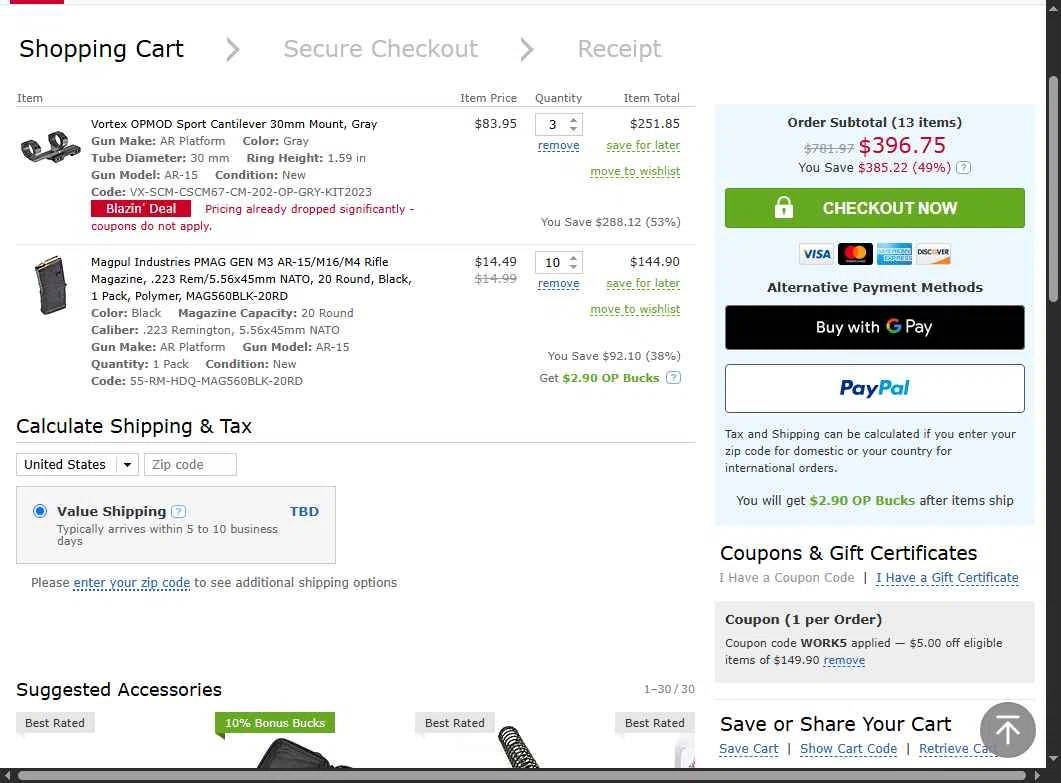Image resolution: width=1061 pixels, height=783 pixels.
Task: Click the scroll-to-top arrow icon
Action: (1007, 730)
